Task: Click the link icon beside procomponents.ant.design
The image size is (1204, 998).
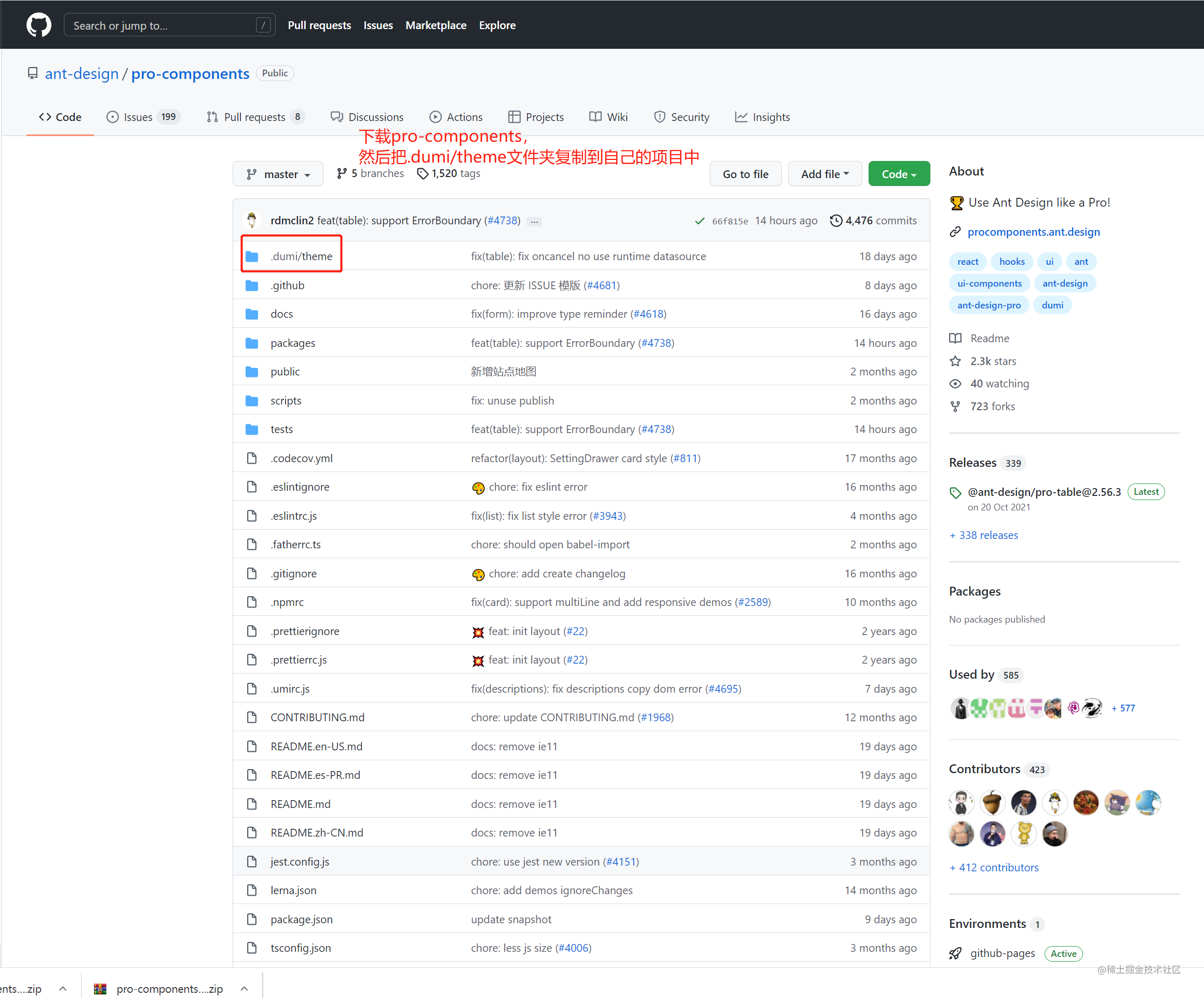Action: (x=955, y=232)
